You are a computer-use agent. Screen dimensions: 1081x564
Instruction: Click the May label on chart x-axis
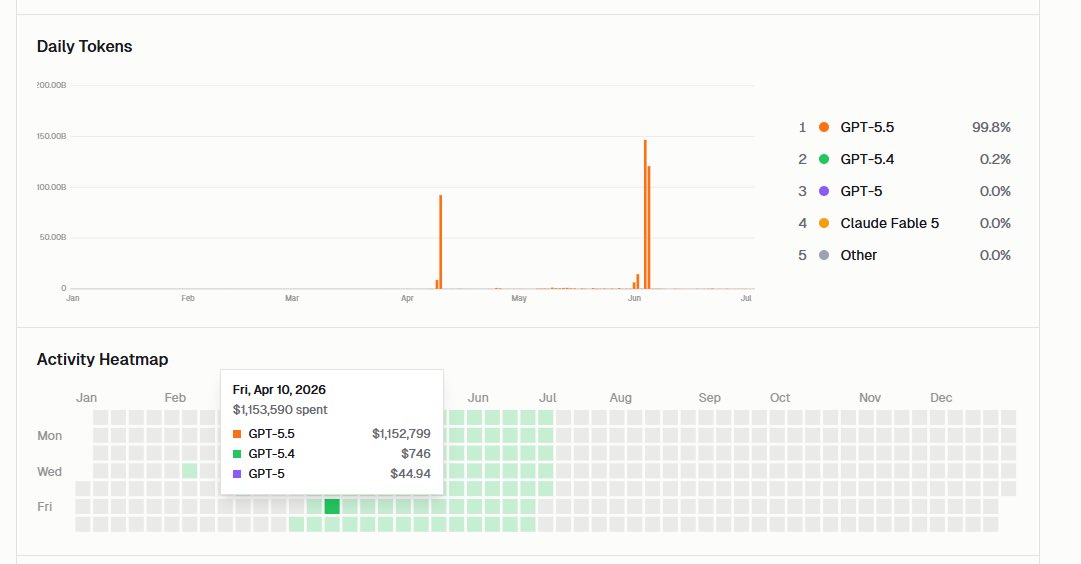tap(518, 299)
